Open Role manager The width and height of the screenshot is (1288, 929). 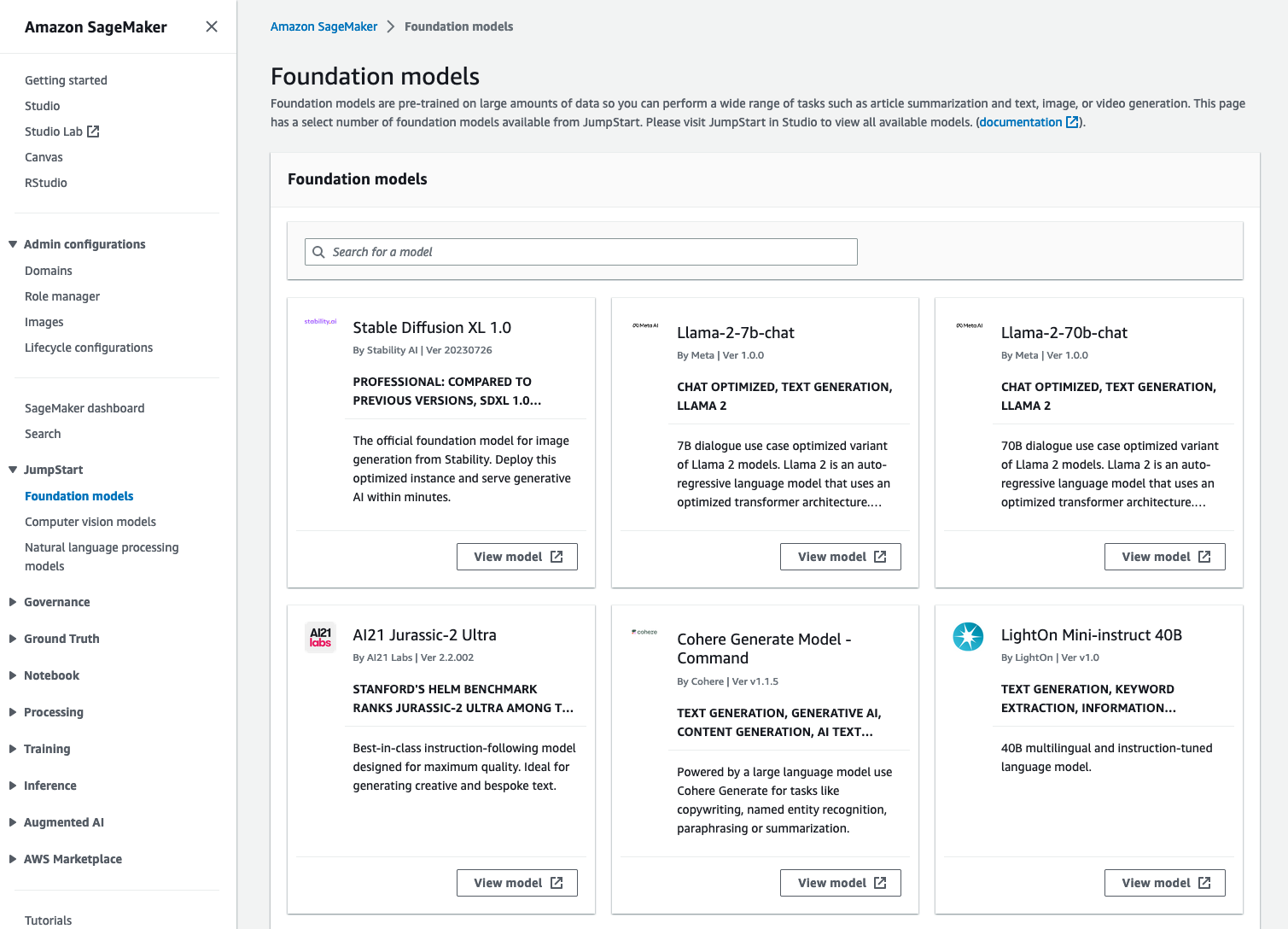point(62,296)
